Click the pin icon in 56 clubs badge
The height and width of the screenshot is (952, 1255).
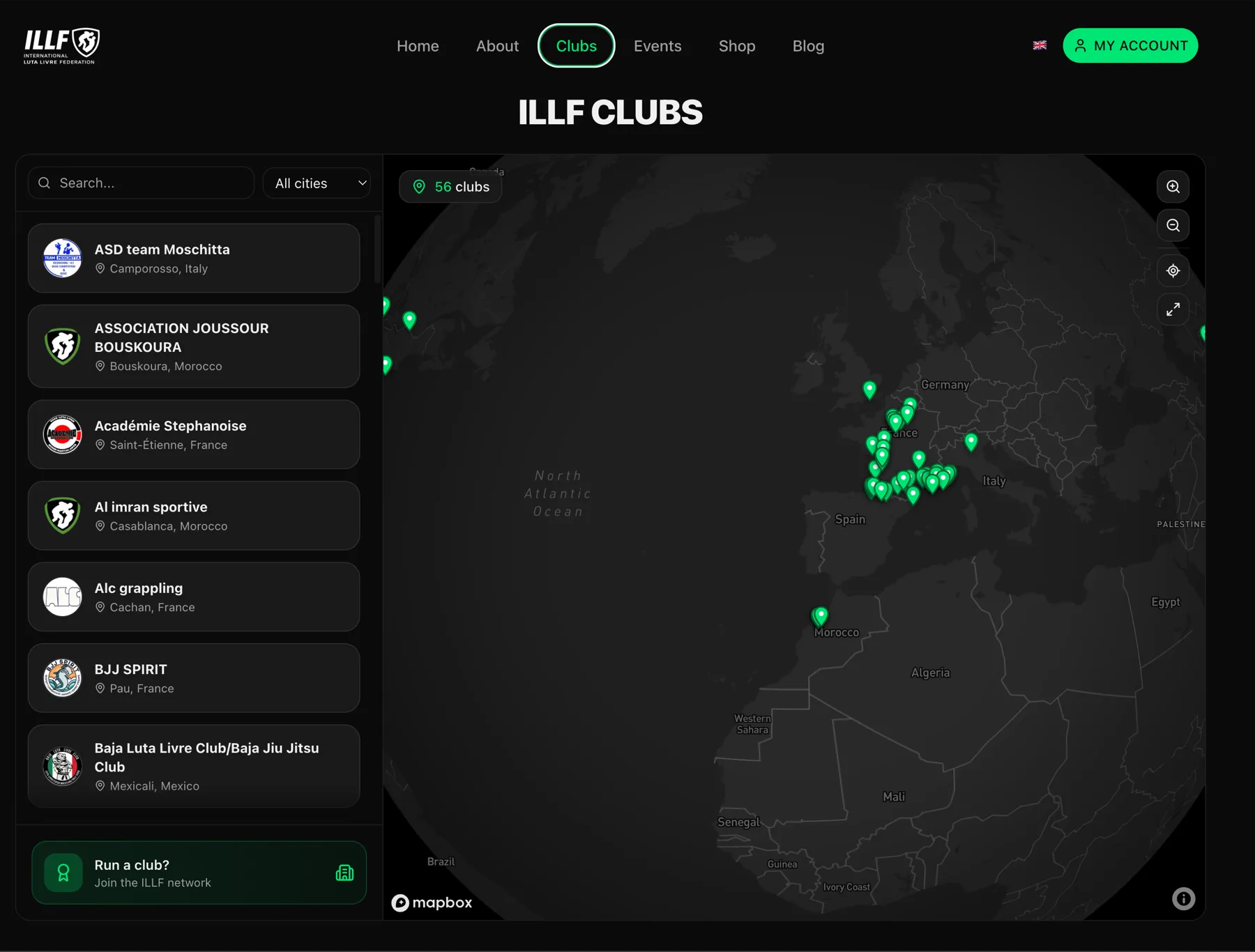pyautogui.click(x=419, y=187)
